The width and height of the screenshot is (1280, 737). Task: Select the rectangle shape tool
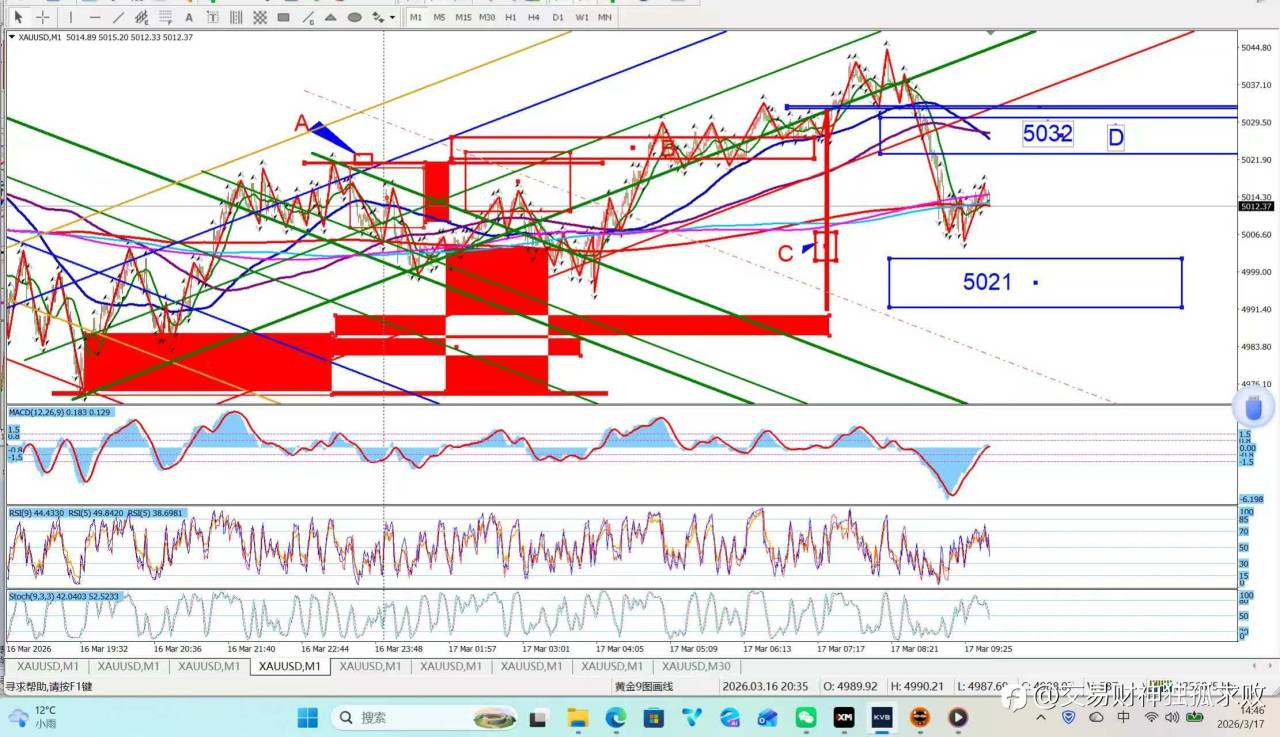point(284,17)
